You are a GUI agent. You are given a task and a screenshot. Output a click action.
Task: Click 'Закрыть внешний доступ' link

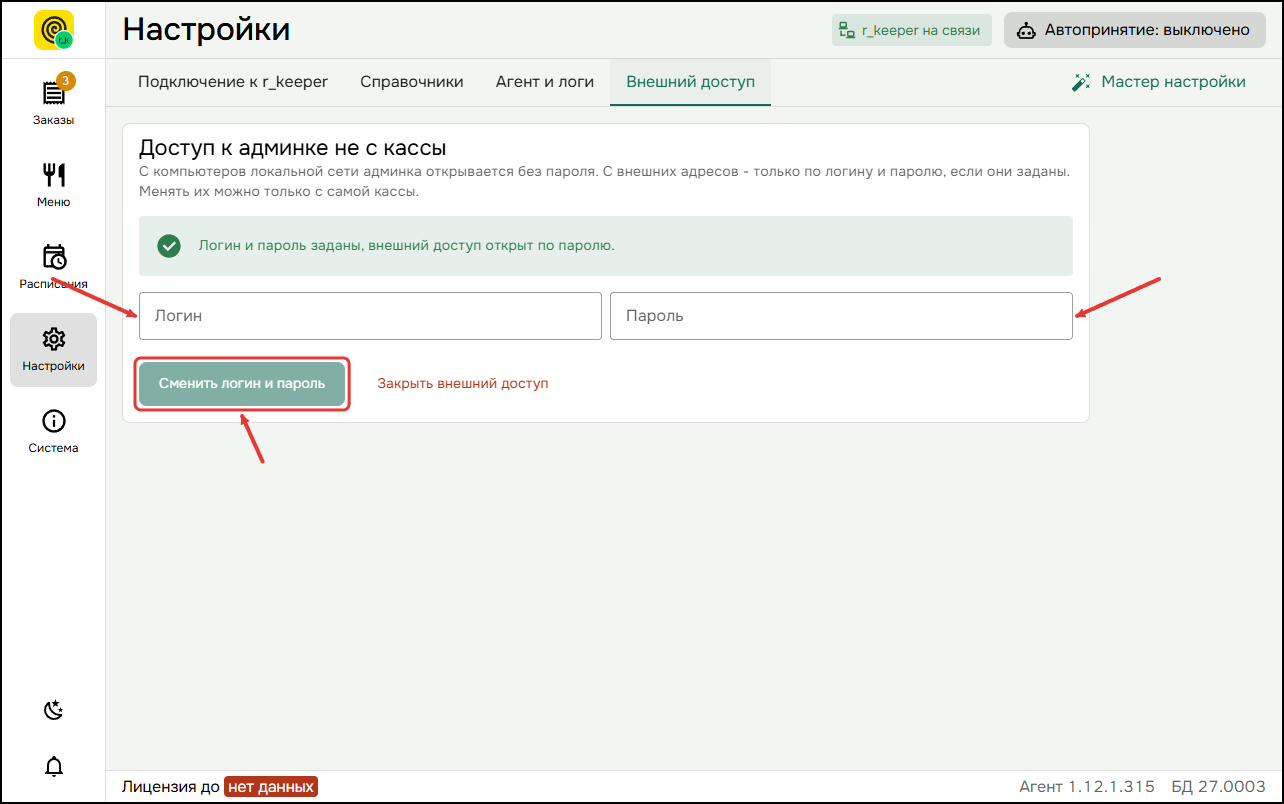pos(463,383)
